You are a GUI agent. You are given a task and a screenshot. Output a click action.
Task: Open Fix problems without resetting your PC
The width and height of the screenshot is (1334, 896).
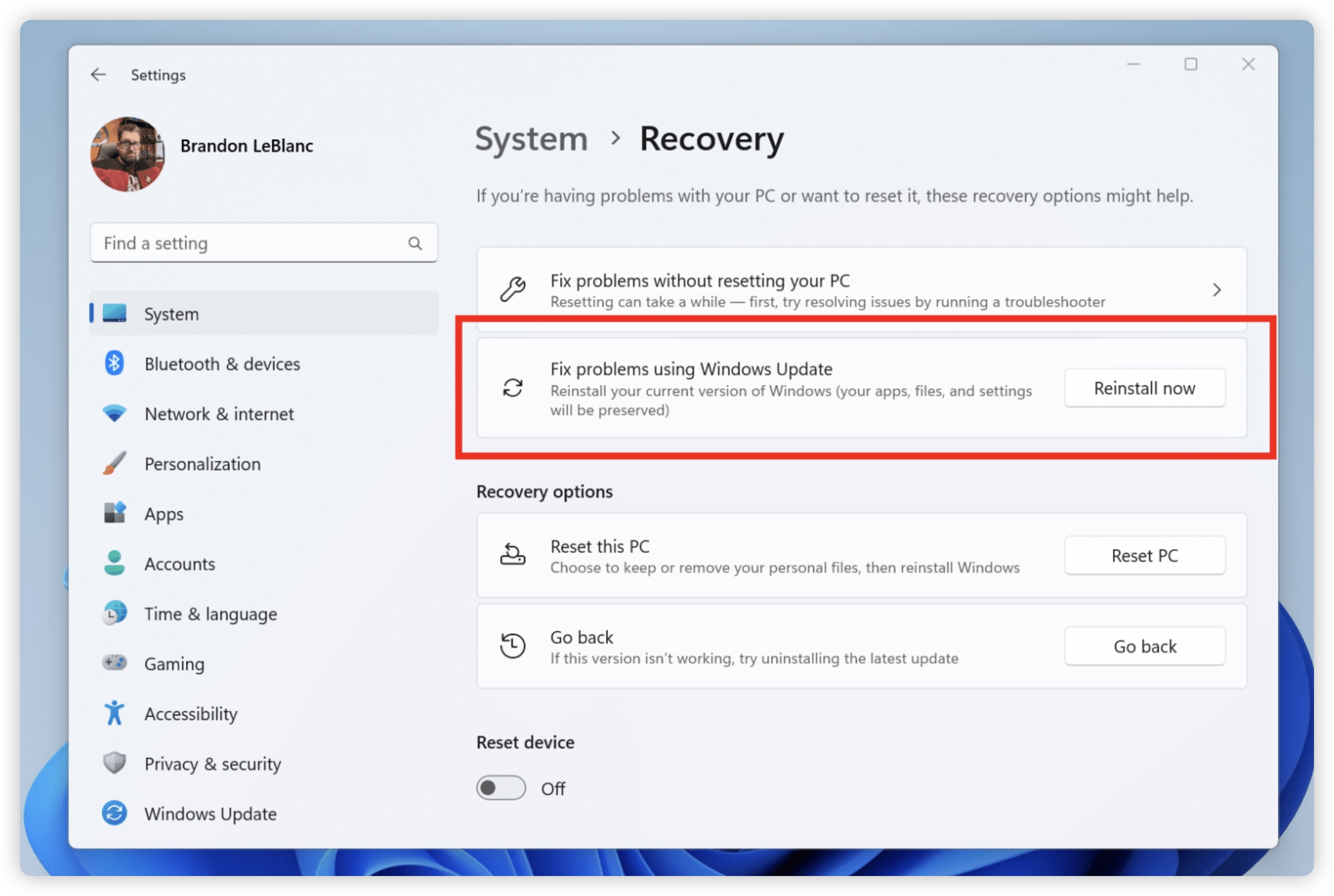862,290
